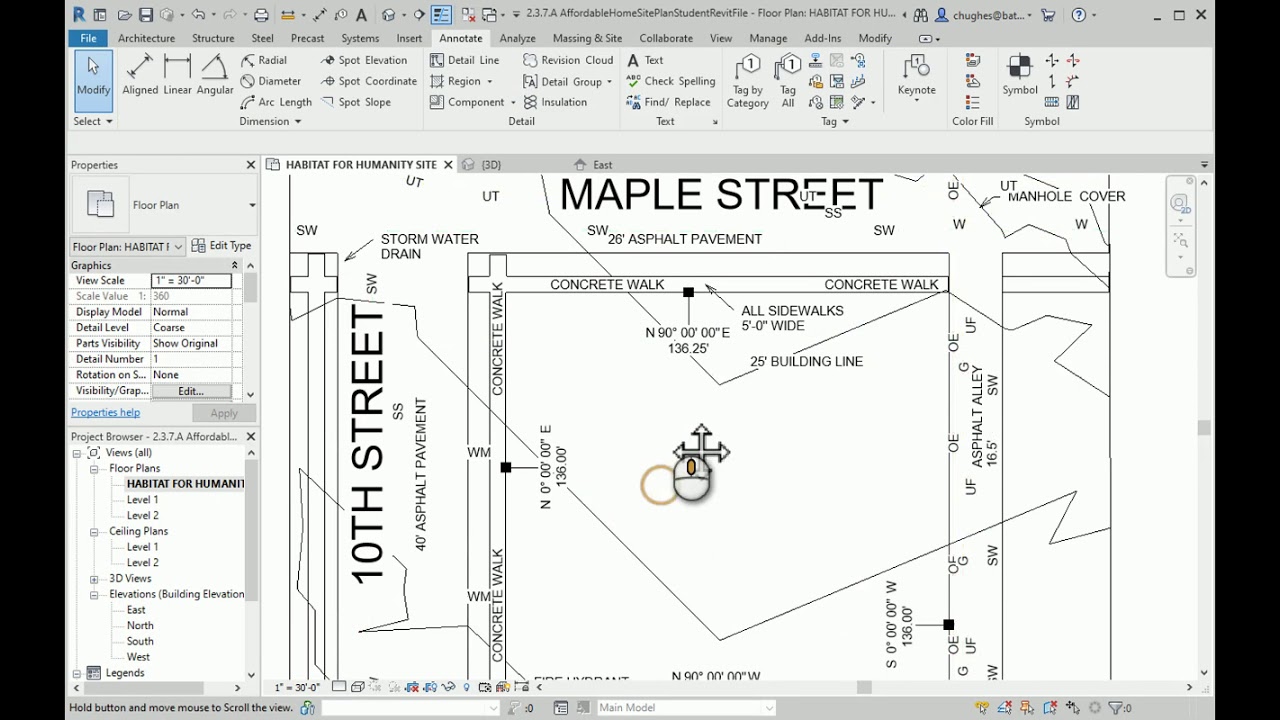Screen dimensions: 1280x720
Task: Place a Symbol annotation
Action: click(1020, 75)
